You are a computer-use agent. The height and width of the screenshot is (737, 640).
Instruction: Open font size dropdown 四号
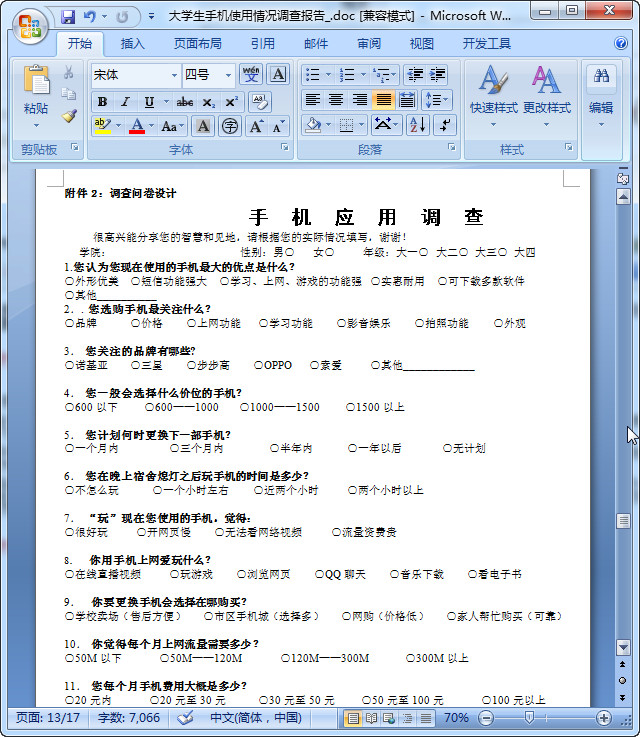[x=228, y=75]
